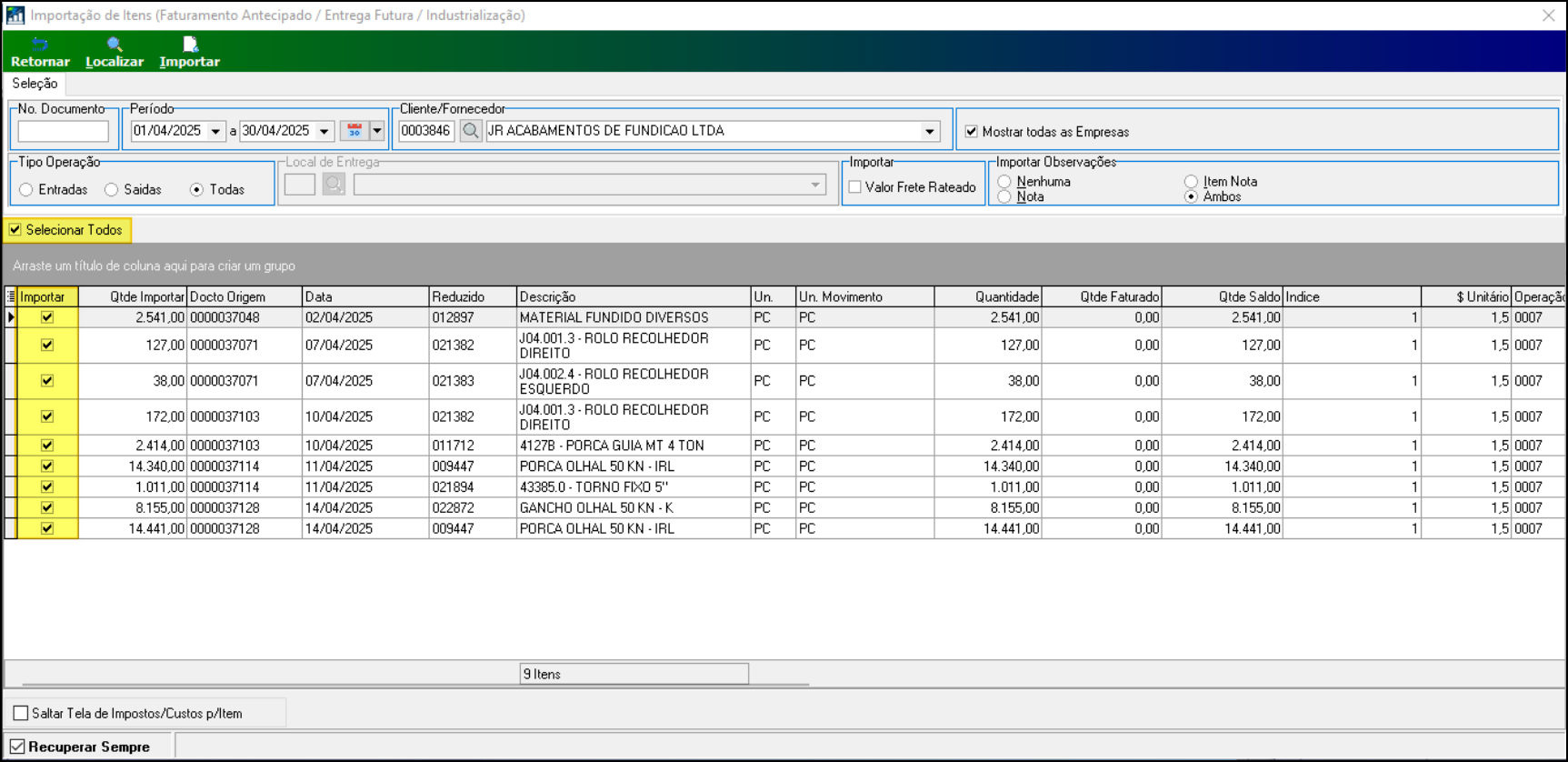Click inside No. Documento field
This screenshot has width=1568, height=762.
(64, 131)
